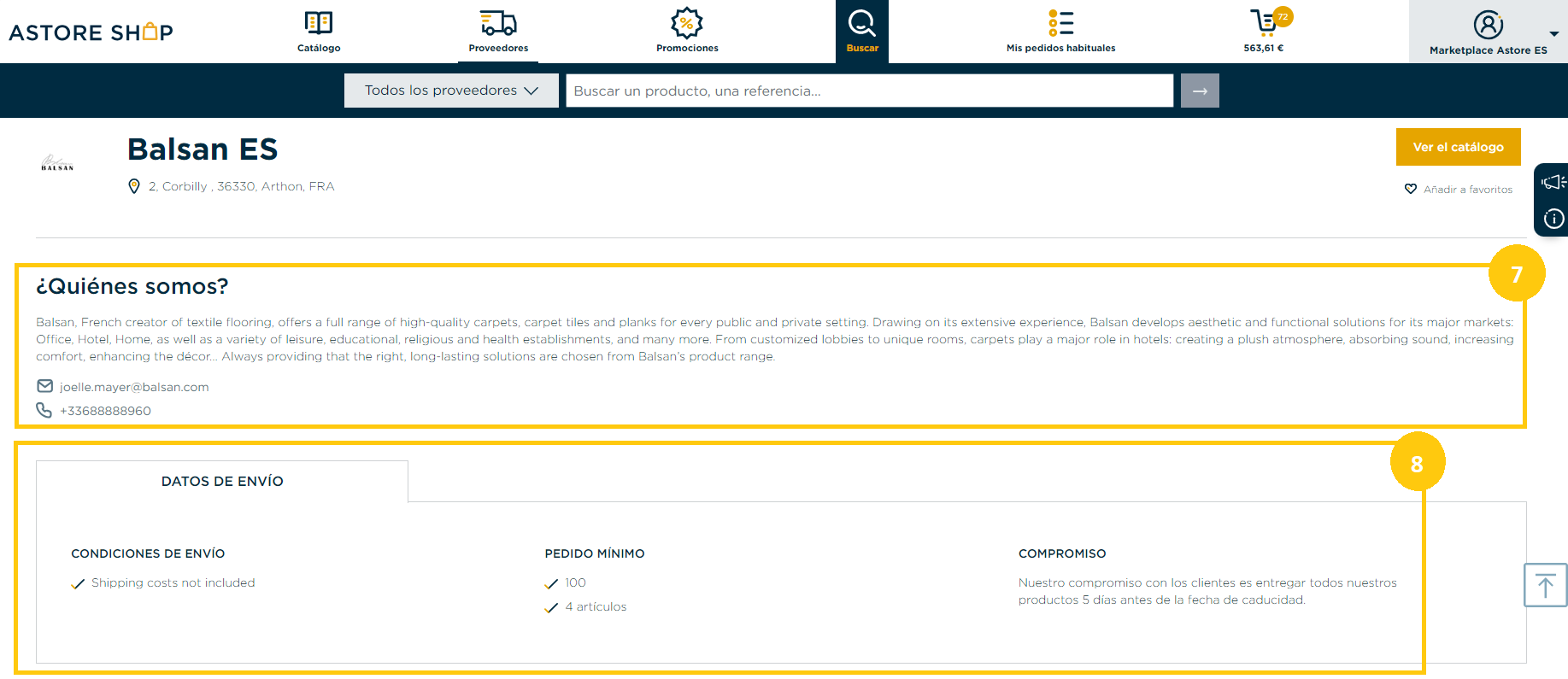Click the heart favorites icon
This screenshot has height=679, width=1568.
(1411, 189)
